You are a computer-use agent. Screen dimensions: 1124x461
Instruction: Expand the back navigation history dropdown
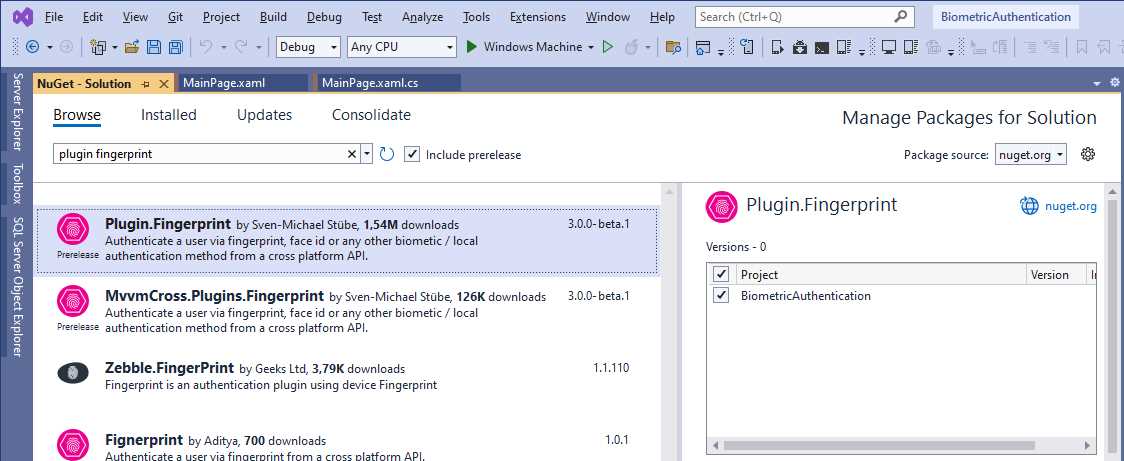click(50, 47)
